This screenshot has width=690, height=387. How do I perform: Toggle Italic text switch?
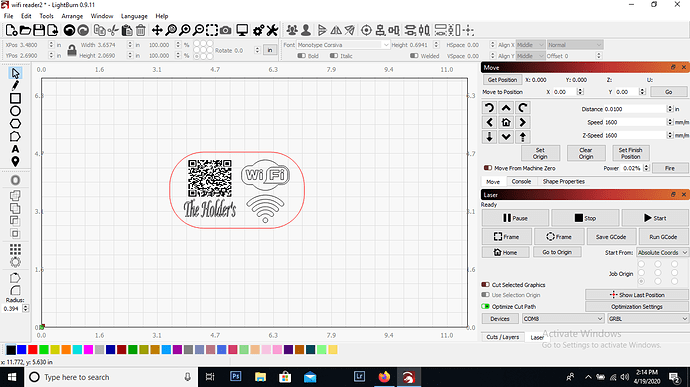pyautogui.click(x=334, y=56)
